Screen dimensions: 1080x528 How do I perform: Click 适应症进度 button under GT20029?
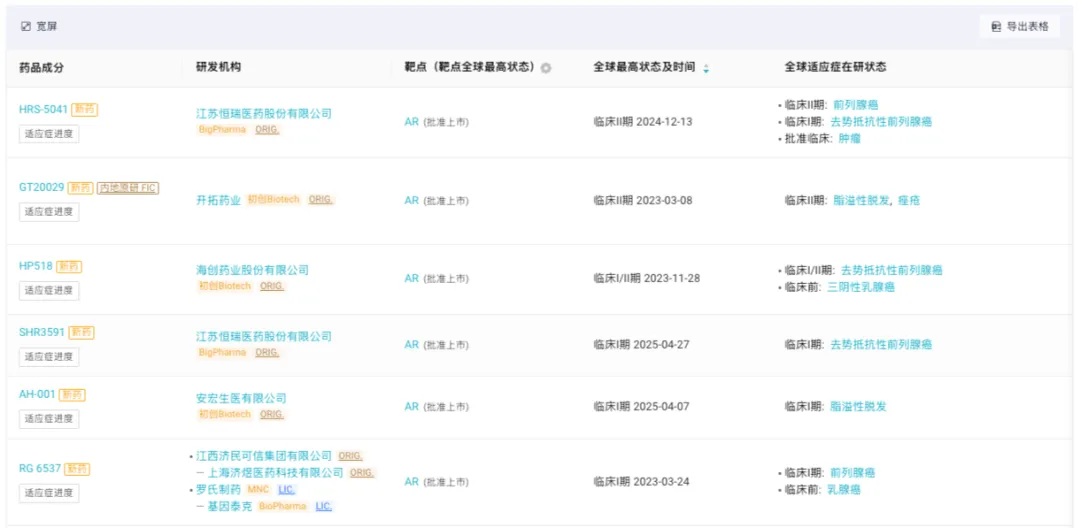tap(49, 212)
